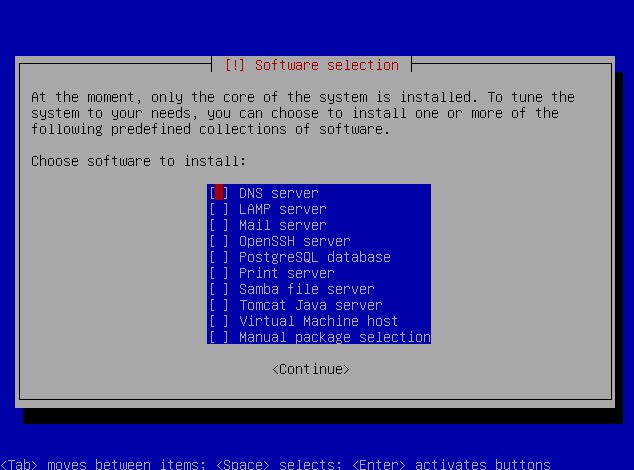Click the 'Print server' label text
This screenshot has width=634, height=470.
pos(287,273)
